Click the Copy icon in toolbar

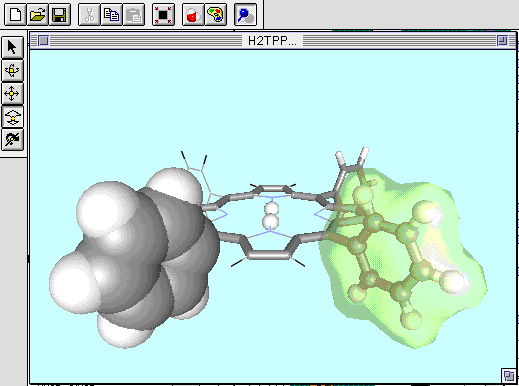(111, 15)
